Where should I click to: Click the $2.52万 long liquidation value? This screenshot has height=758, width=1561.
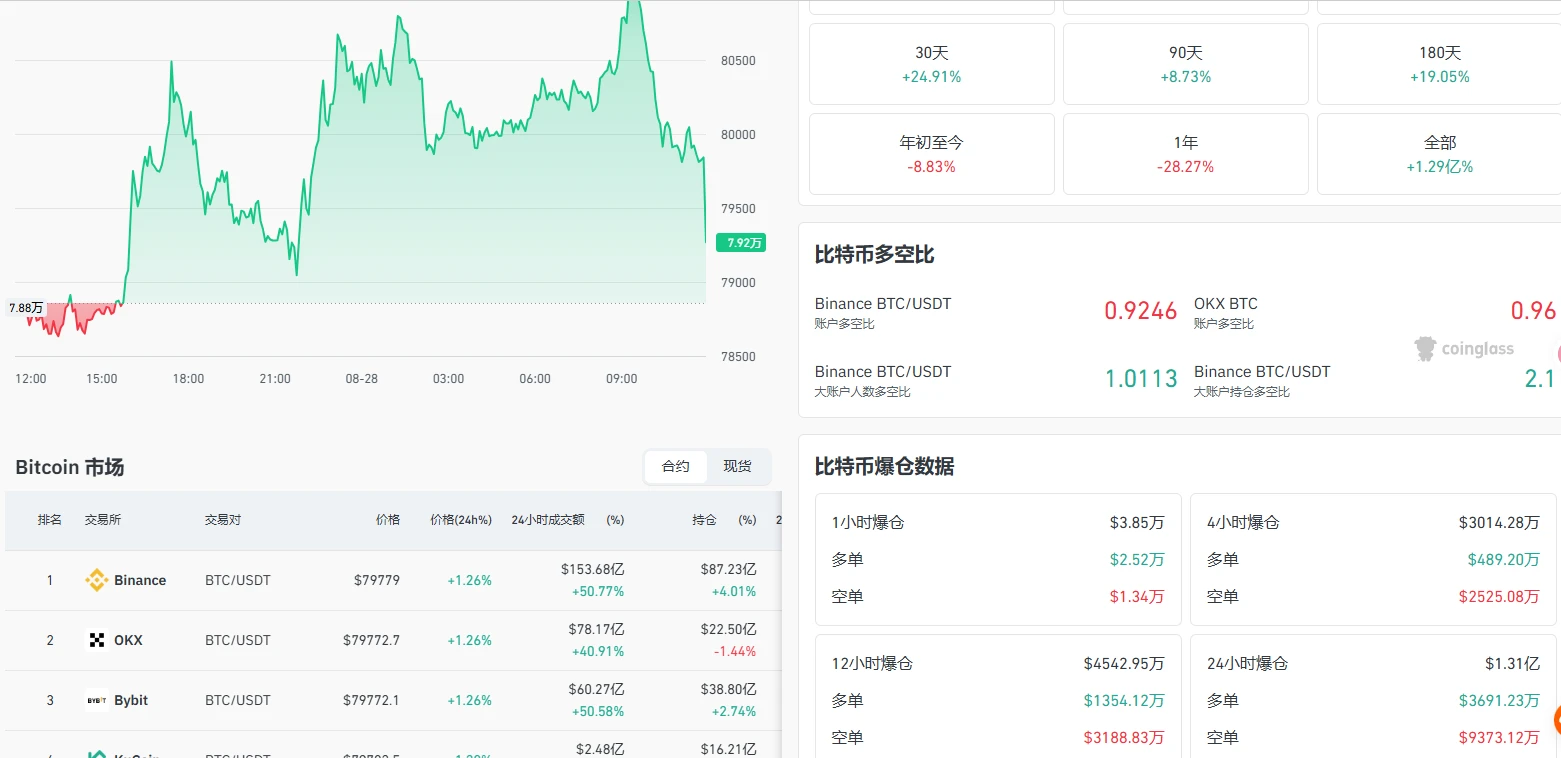(x=1137, y=559)
